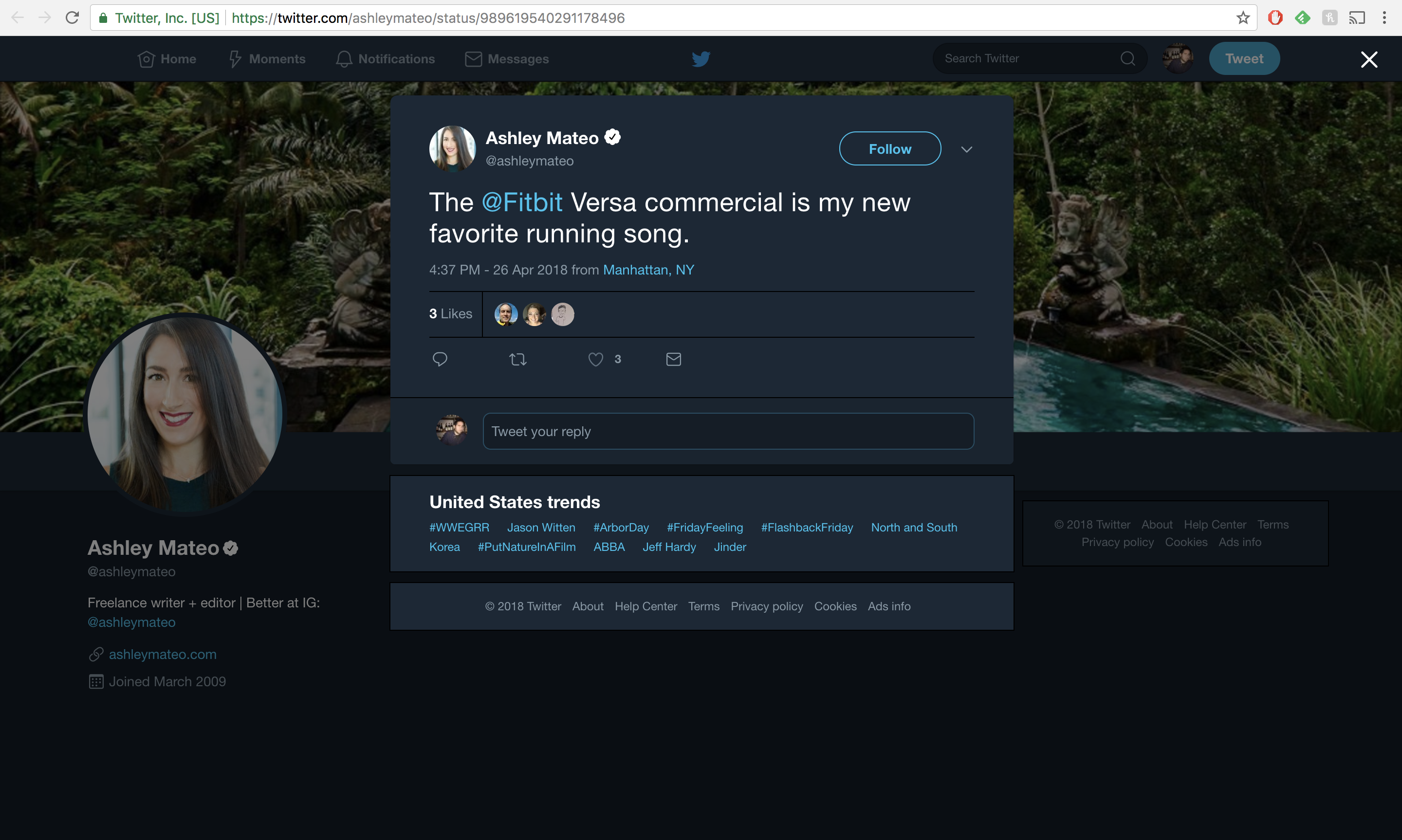The width and height of the screenshot is (1402, 840).
Task: Click the first liker's avatar
Action: coord(506,314)
